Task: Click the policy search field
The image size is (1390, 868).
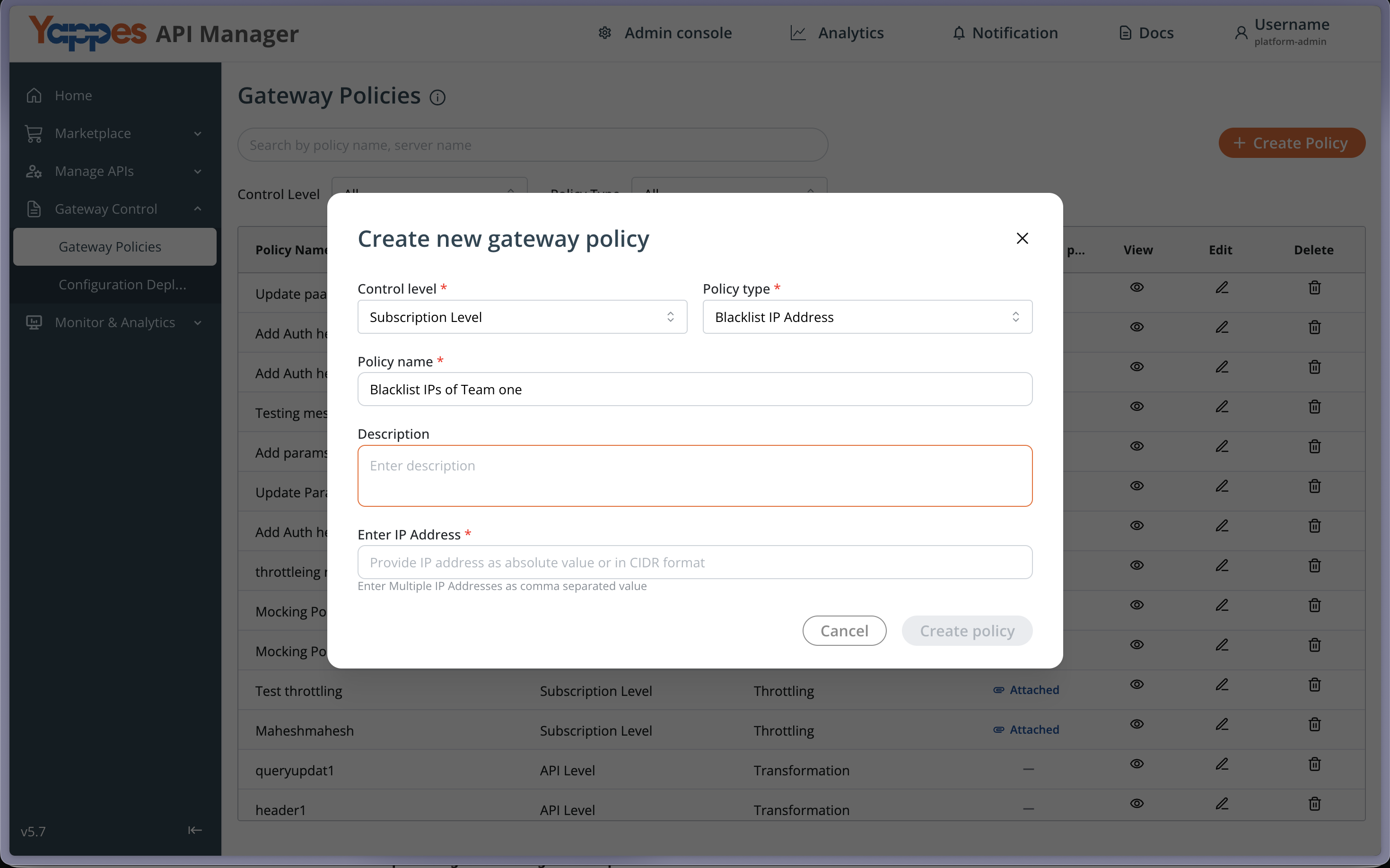Action: (x=533, y=145)
